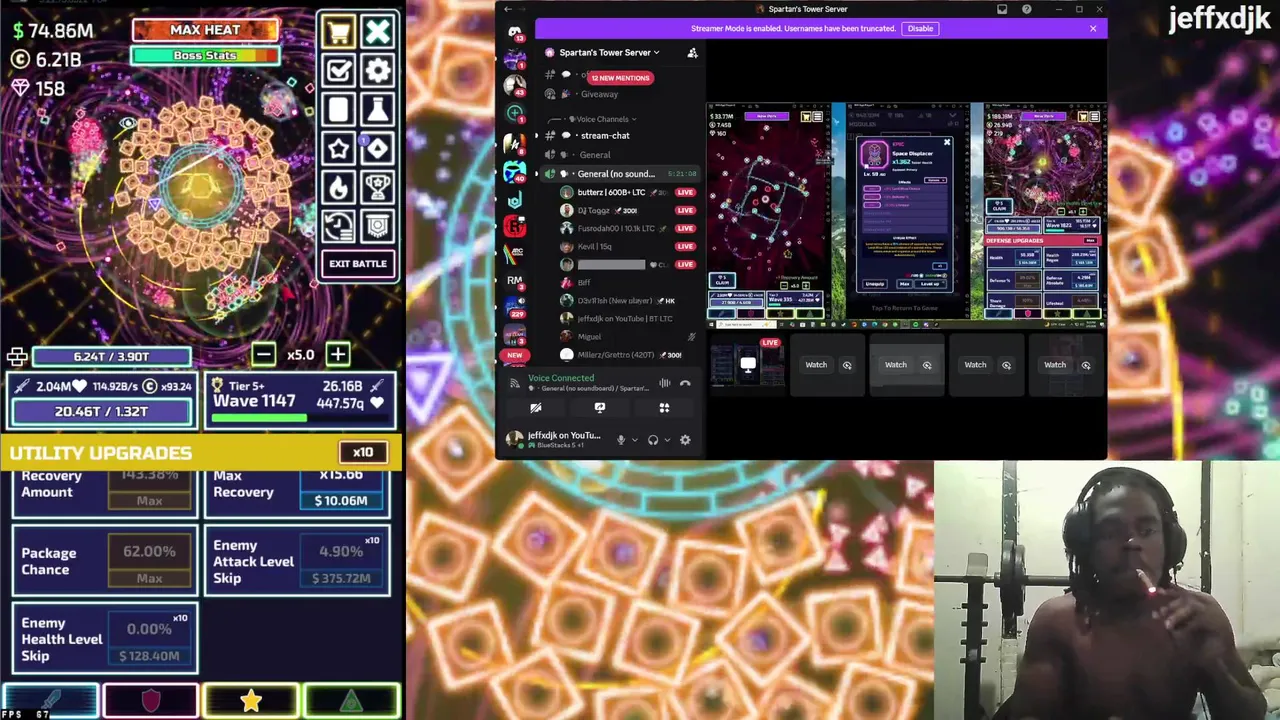Dismiss the Streamer Mode banner X
1280x720 pixels.
tap(1093, 28)
